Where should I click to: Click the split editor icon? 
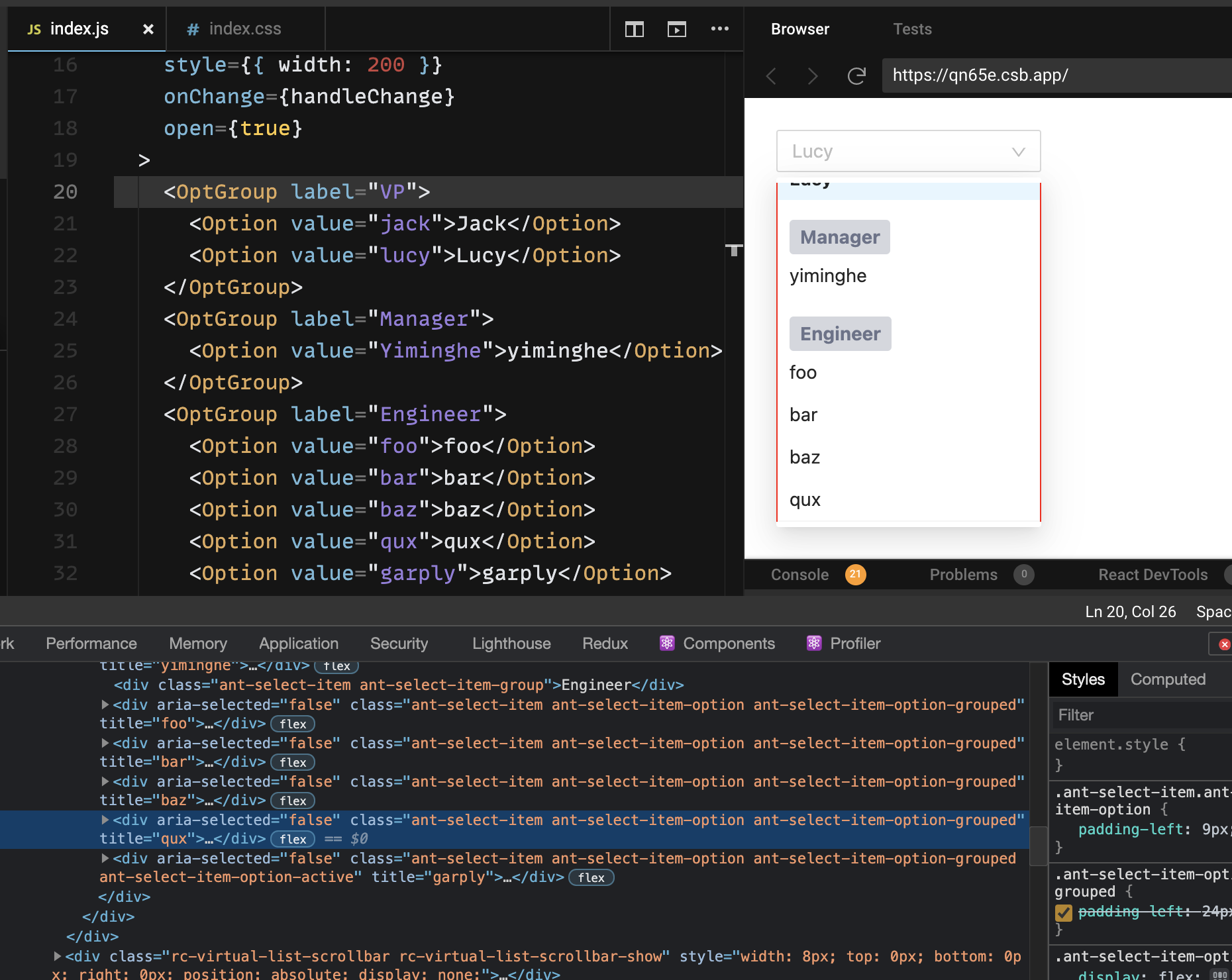634,29
